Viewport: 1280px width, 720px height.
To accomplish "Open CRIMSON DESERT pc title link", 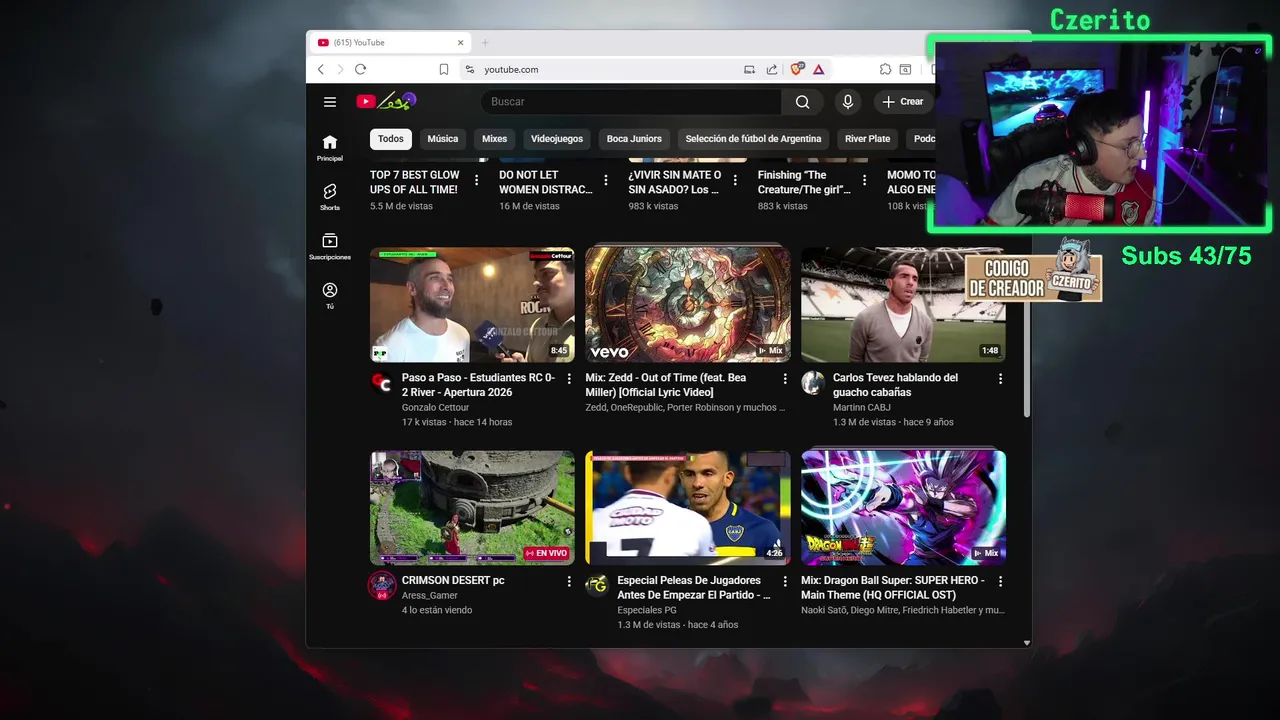I will 453,580.
